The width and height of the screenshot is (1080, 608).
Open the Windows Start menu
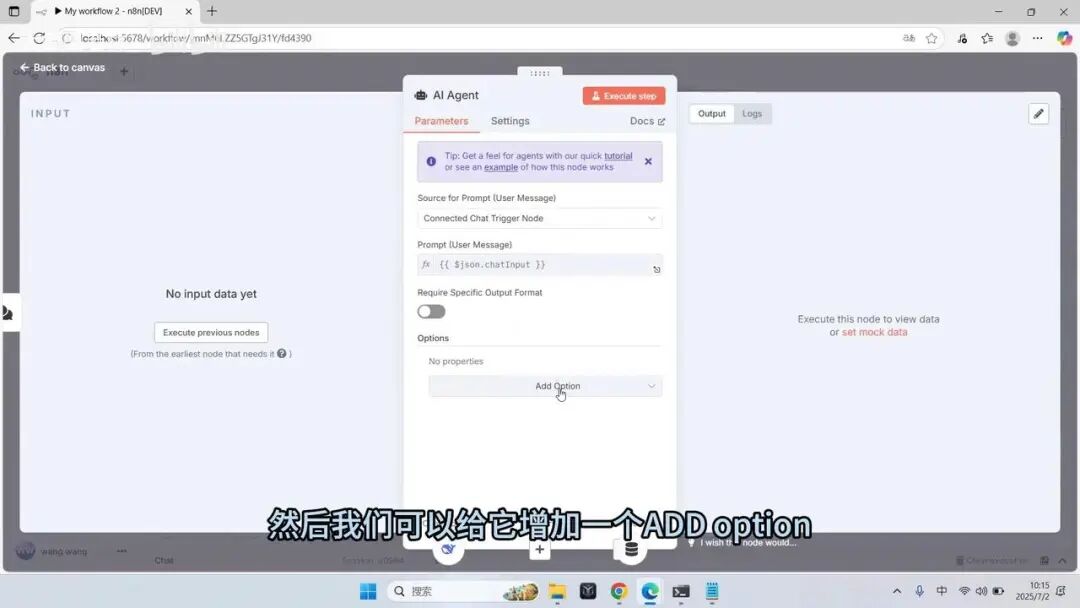(368, 591)
